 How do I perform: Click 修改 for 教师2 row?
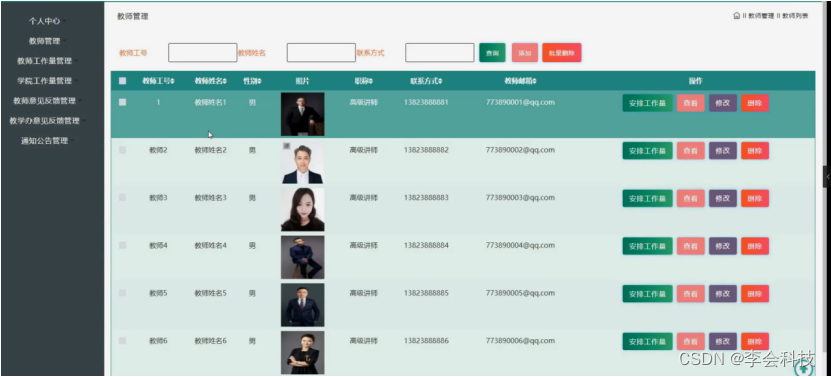(x=723, y=151)
